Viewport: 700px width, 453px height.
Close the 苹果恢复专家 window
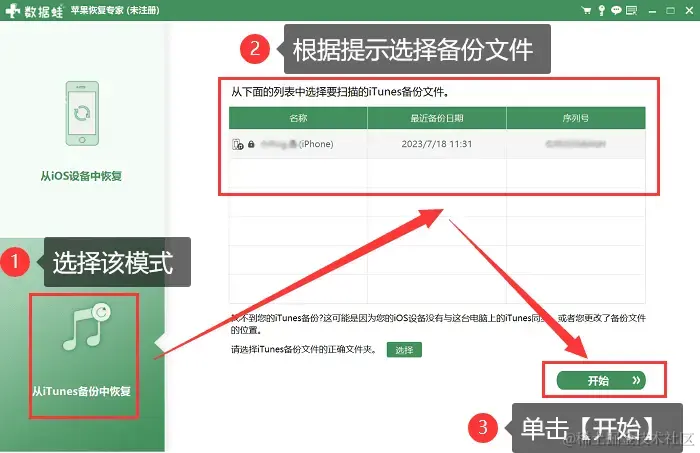[689, 10]
